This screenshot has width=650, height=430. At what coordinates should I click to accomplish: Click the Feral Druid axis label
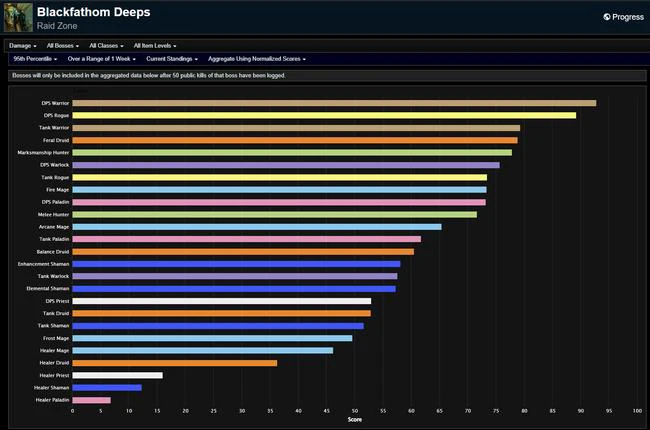coord(56,140)
